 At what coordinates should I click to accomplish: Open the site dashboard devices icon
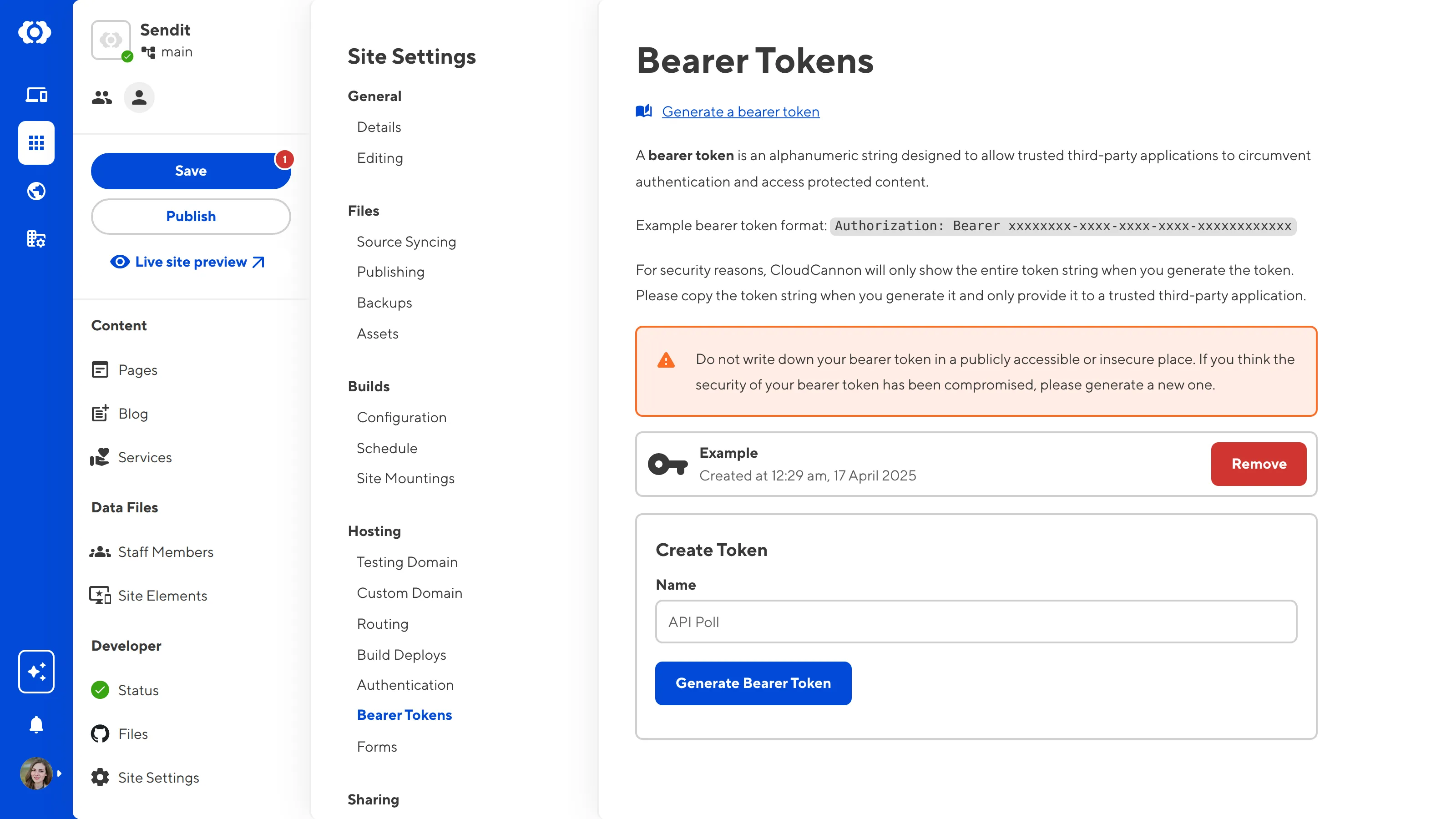36,94
